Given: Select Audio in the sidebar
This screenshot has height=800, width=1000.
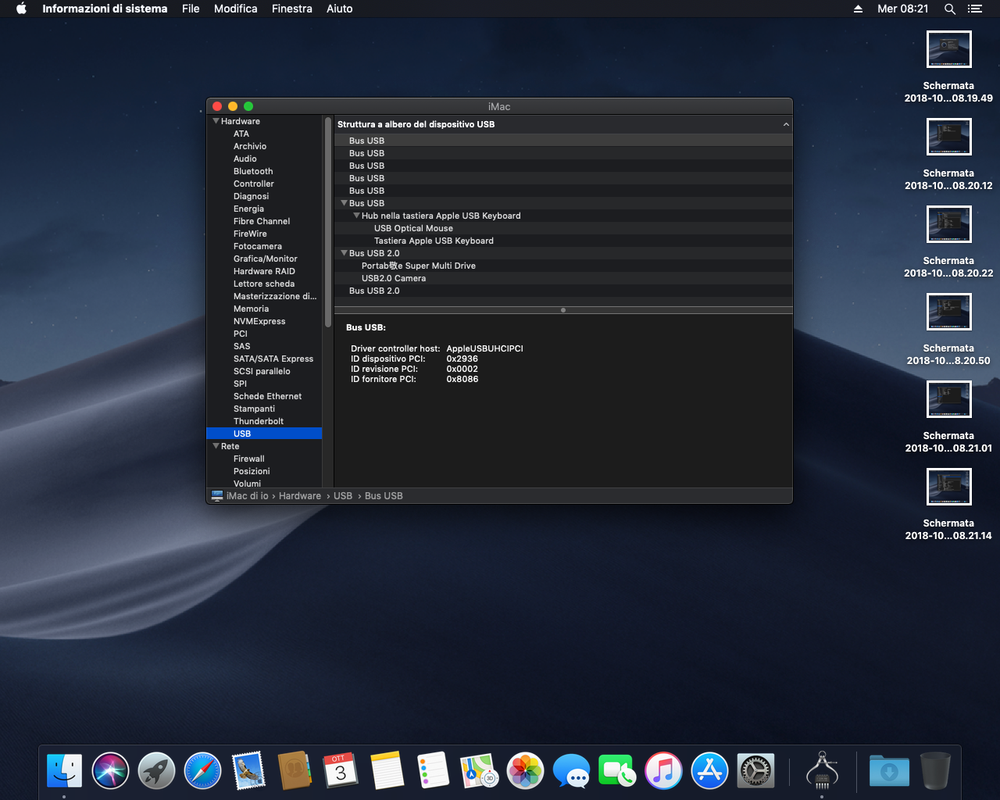Looking at the screenshot, I should (x=245, y=159).
